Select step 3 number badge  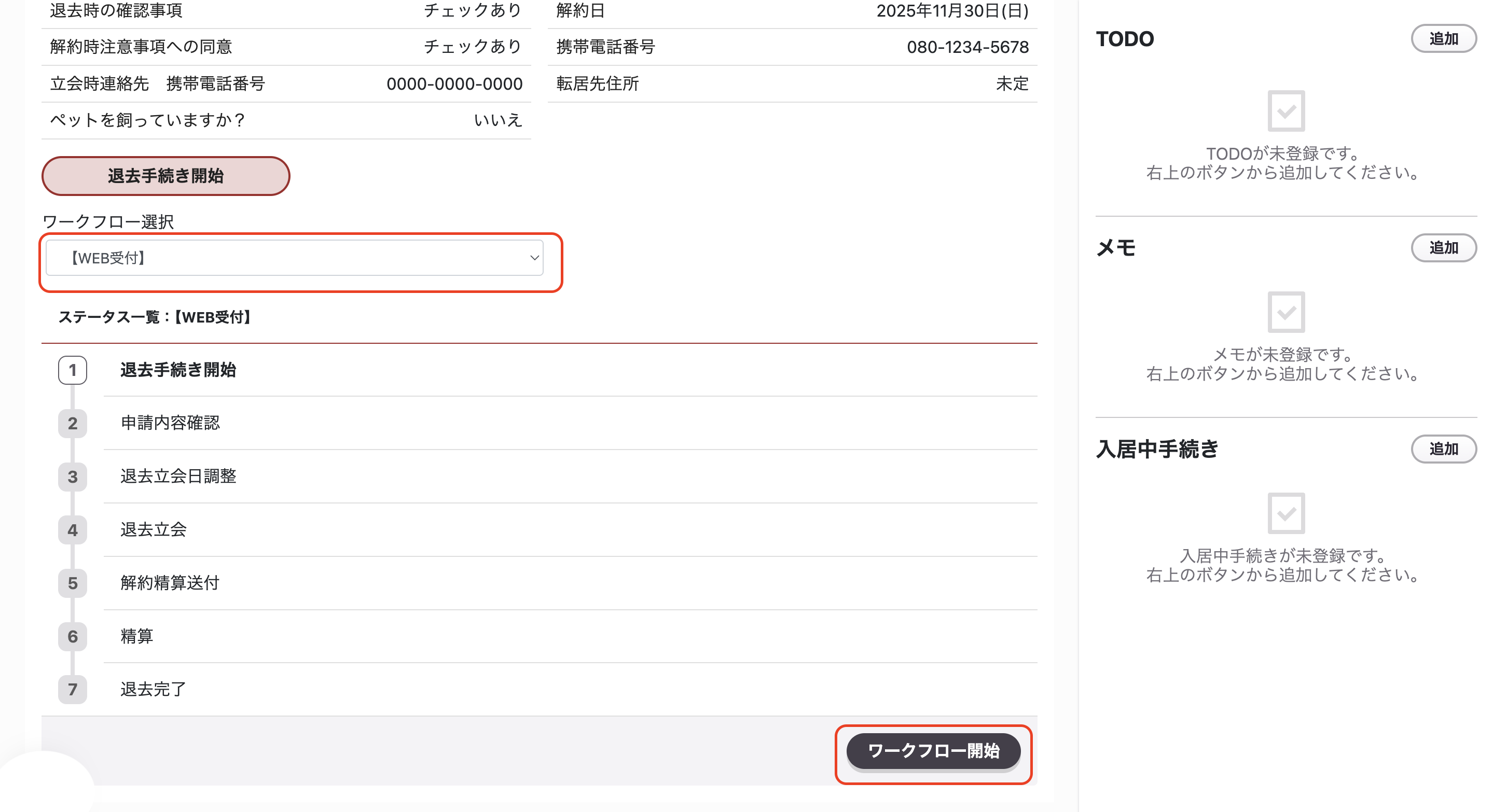(73, 477)
